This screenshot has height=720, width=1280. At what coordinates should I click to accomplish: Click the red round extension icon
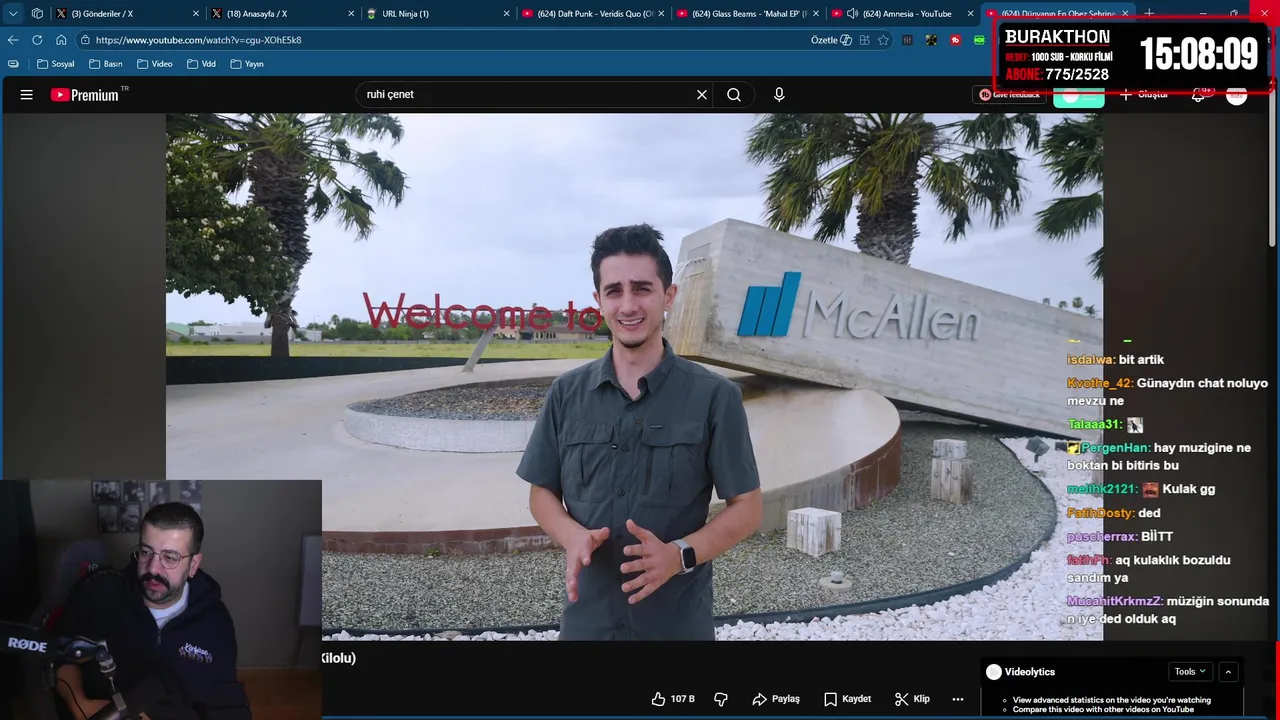(956, 40)
